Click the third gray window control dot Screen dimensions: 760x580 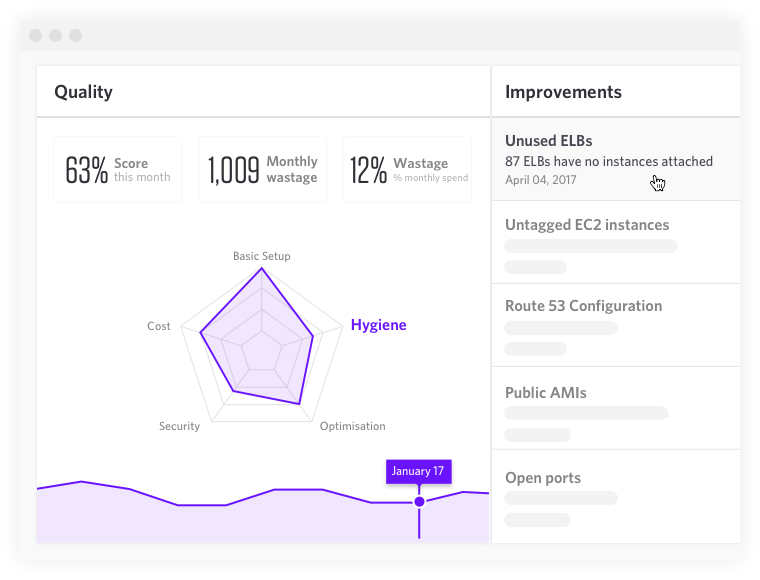75,35
